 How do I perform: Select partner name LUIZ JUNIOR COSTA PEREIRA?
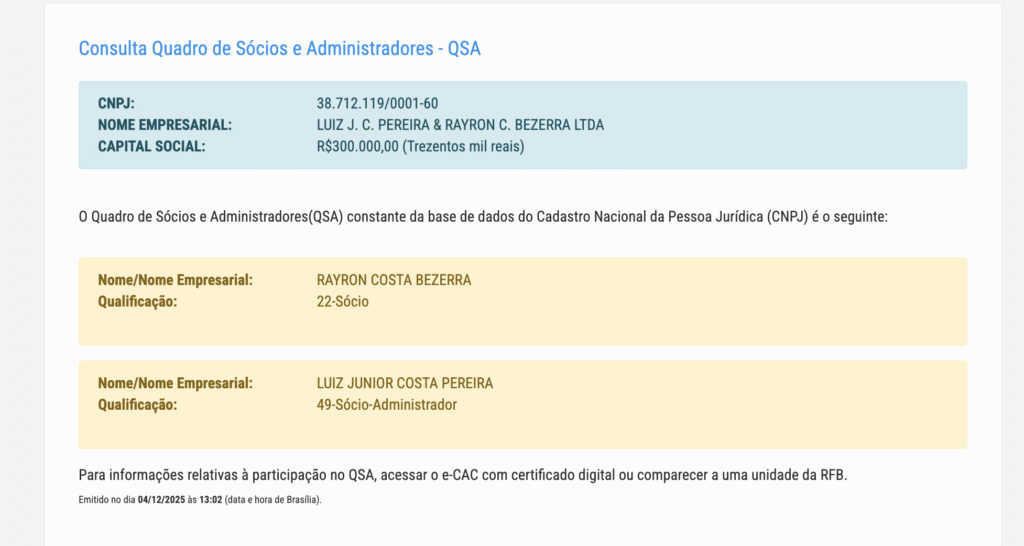(404, 383)
